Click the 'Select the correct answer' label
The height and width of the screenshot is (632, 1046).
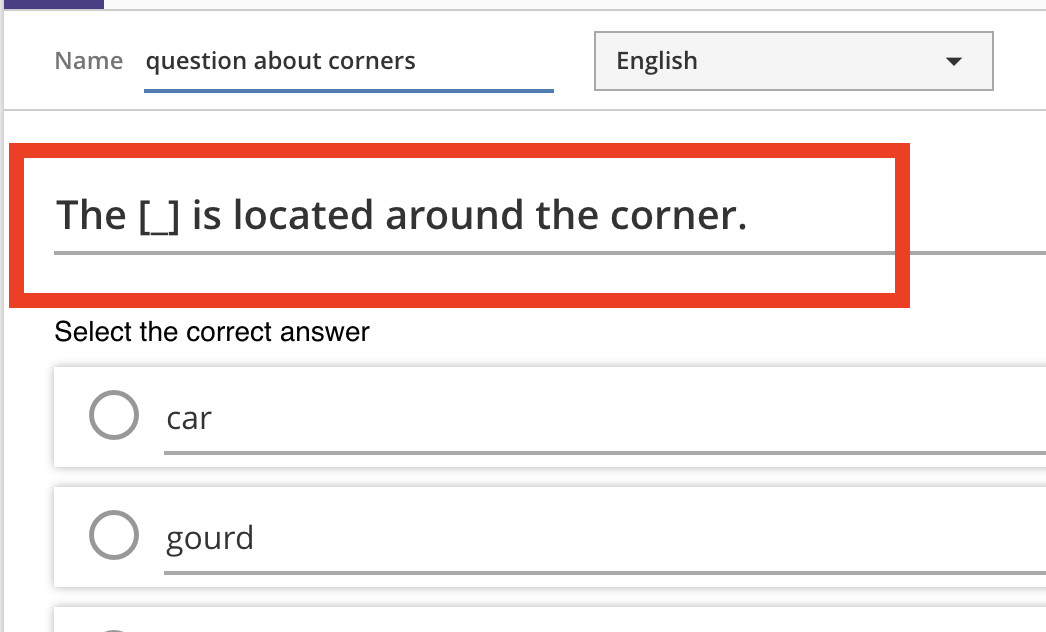[x=212, y=332]
